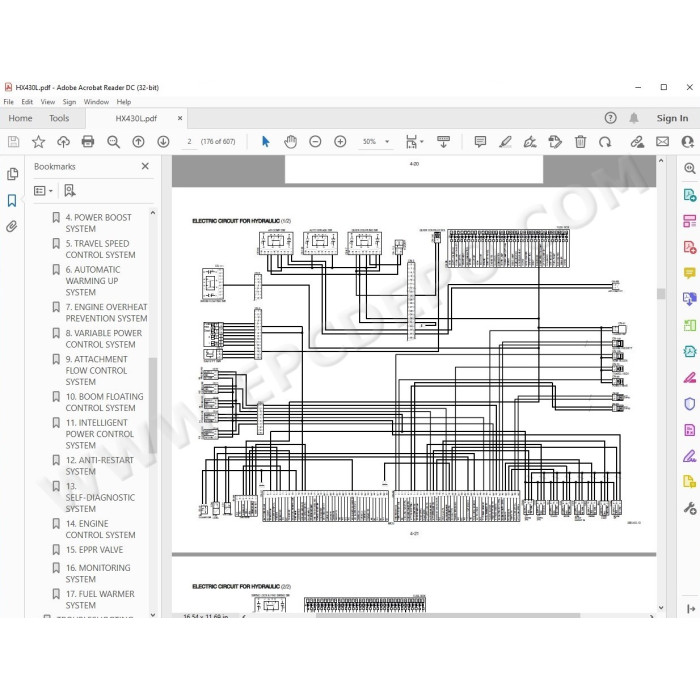Open bookmark 16. MONITORING SYSTEM
The image size is (700, 700).
98,573
